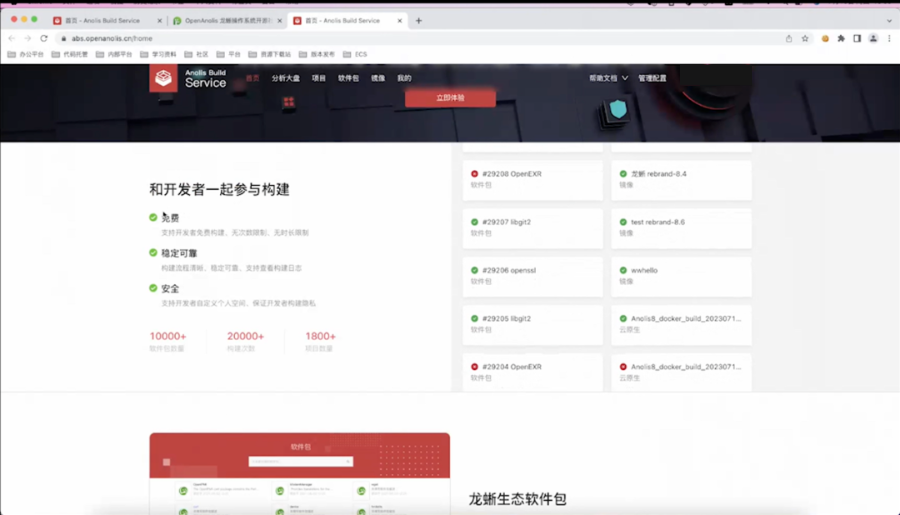Expand the 帮助文档 dropdown
This screenshot has width=900, height=515.
click(608, 78)
